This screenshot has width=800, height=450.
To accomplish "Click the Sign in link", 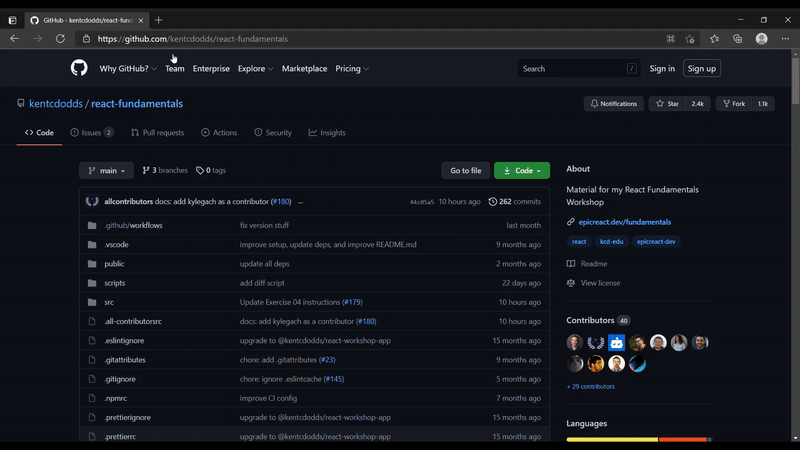I will (662, 68).
